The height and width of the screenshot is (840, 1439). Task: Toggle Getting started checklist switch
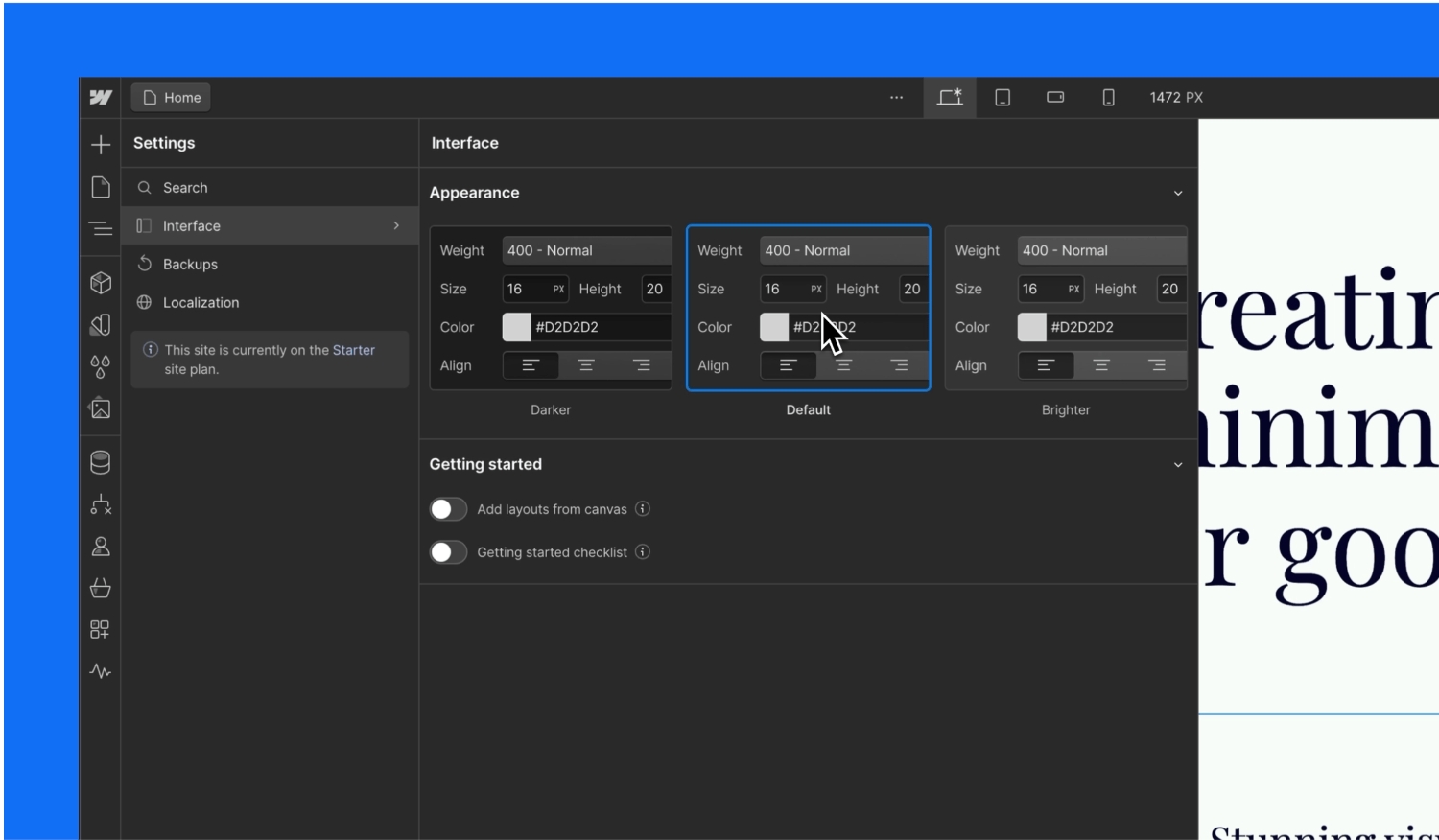click(x=448, y=552)
